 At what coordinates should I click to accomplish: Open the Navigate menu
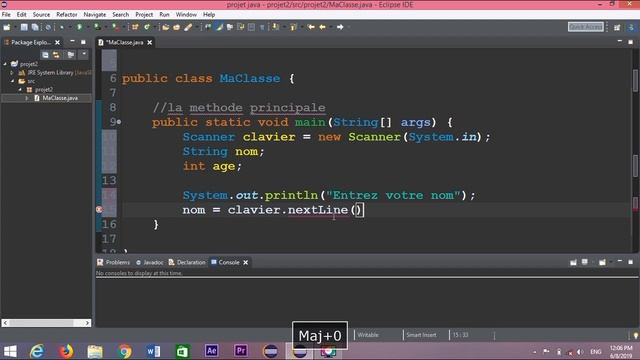click(95, 14)
